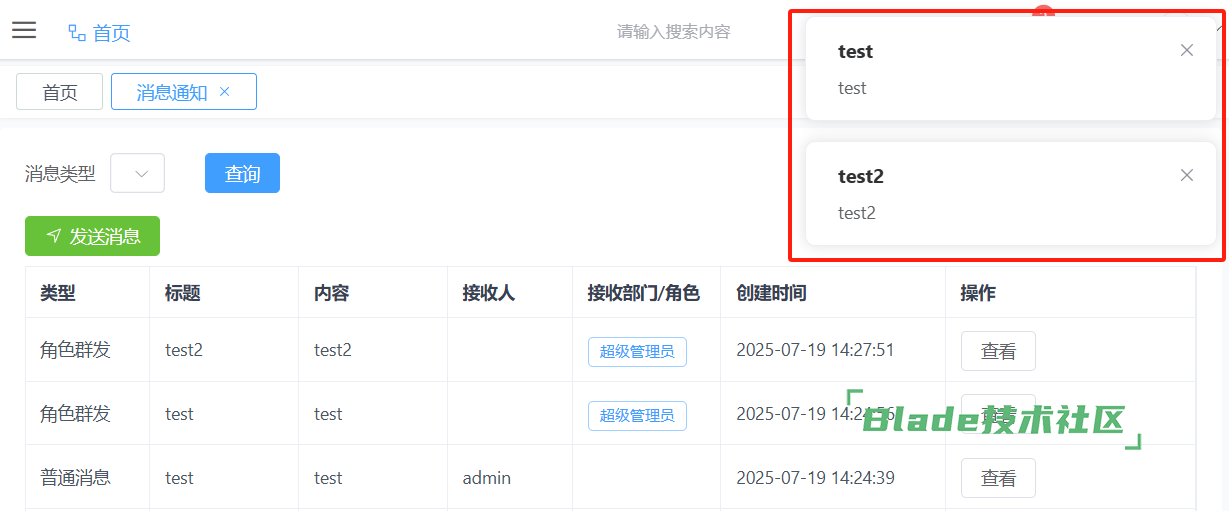Click the 创建时间 column header
The image size is (1229, 511).
(771, 293)
